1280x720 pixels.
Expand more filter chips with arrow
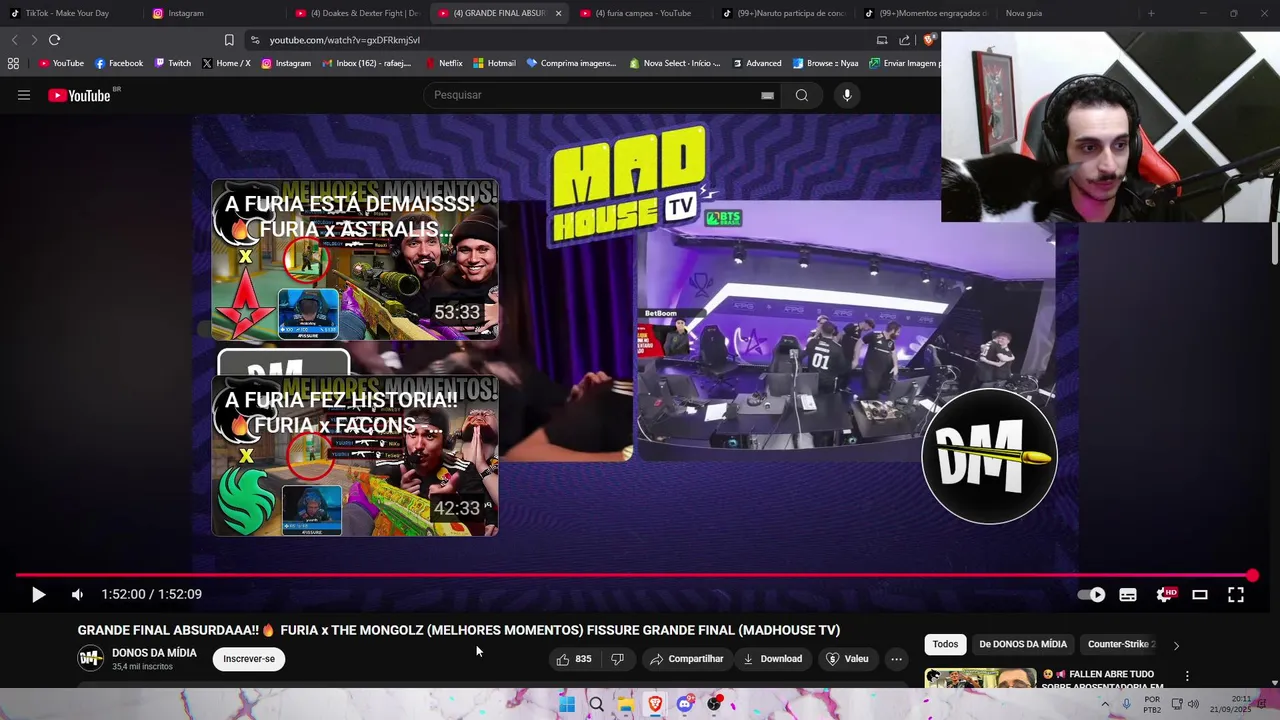(x=1176, y=645)
